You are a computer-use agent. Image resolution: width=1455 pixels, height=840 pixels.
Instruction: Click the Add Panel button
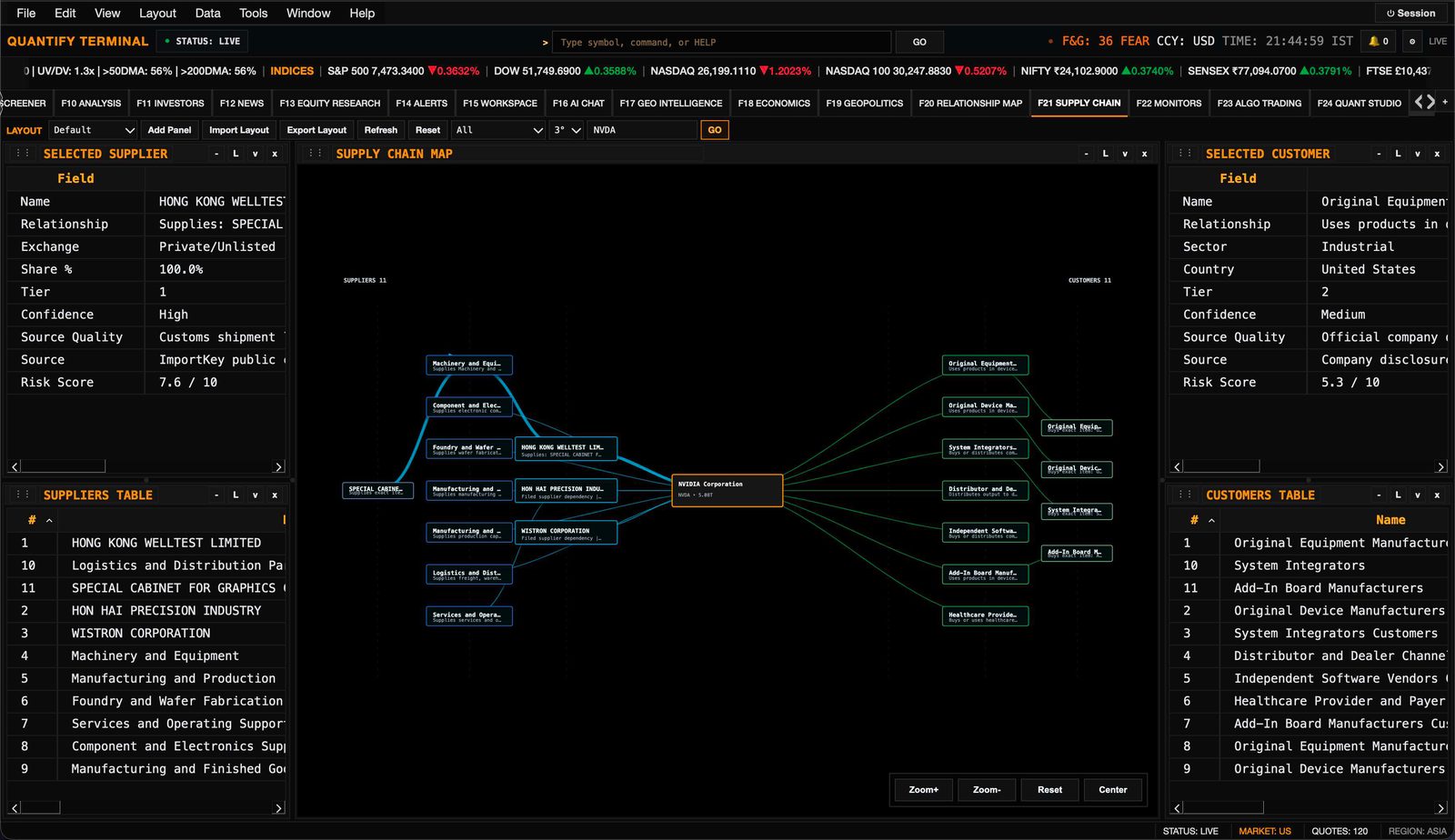pyautogui.click(x=169, y=130)
